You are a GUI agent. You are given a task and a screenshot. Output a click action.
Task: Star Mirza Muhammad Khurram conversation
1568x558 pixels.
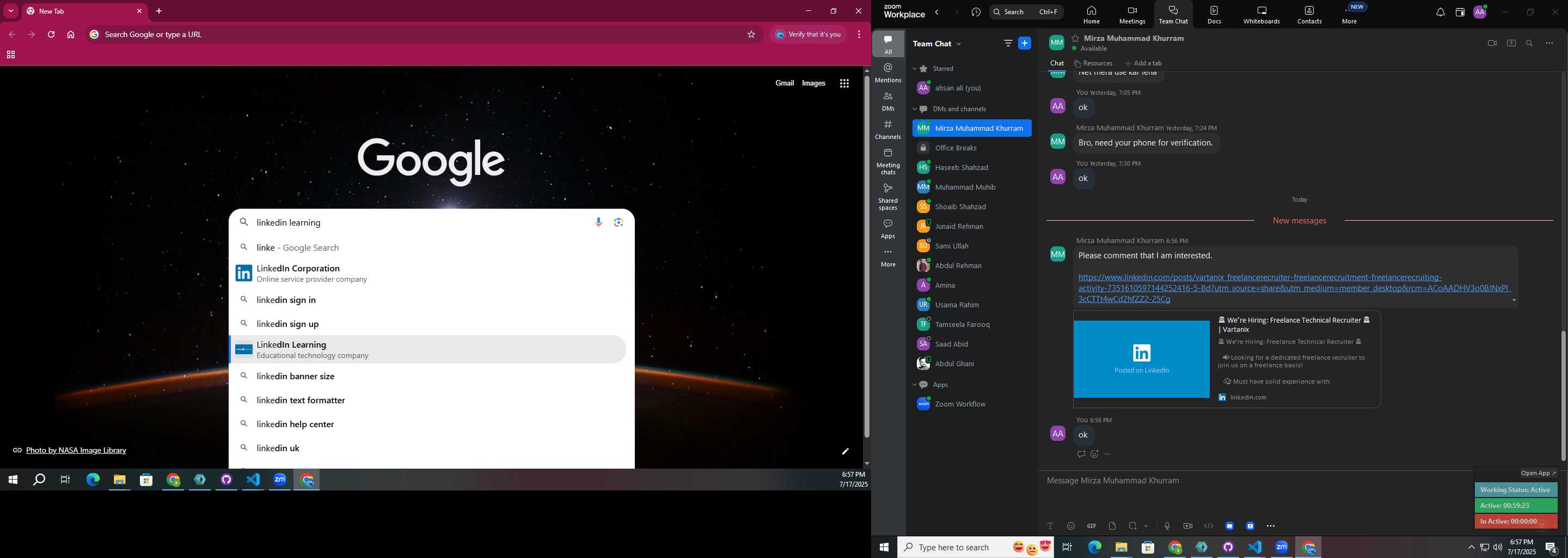point(1076,38)
